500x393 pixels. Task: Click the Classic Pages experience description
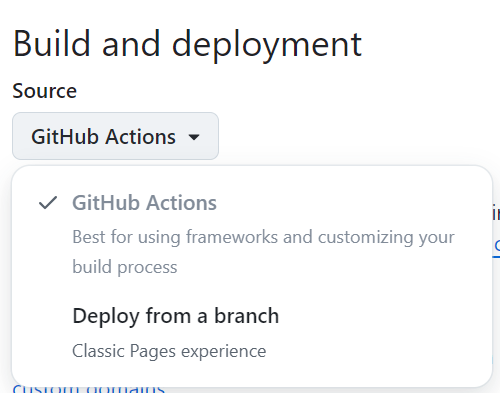(169, 351)
